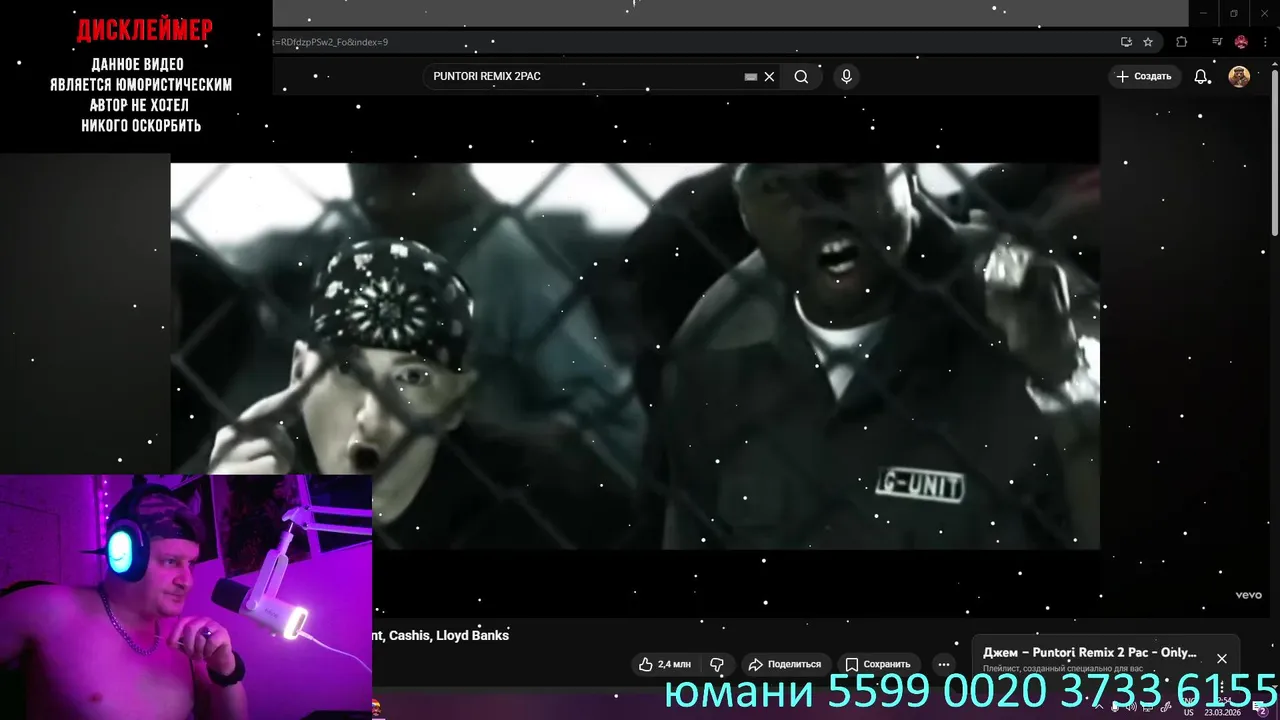Like the video with thumbs up 2,4 млн
The width and height of the screenshot is (1280, 720).
(x=665, y=664)
